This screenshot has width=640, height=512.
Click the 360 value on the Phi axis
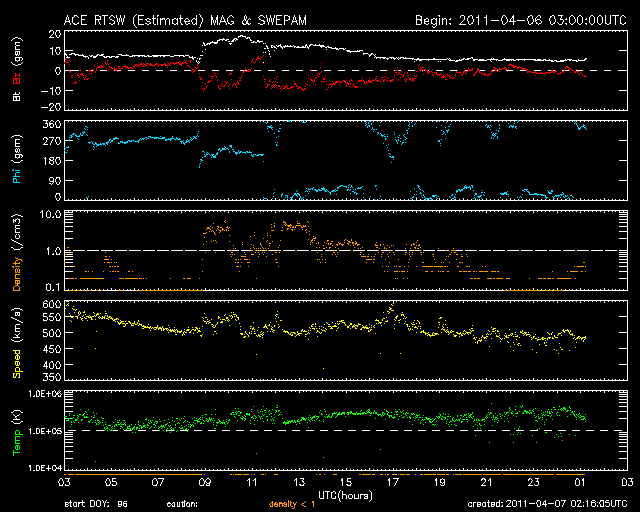coord(52,124)
